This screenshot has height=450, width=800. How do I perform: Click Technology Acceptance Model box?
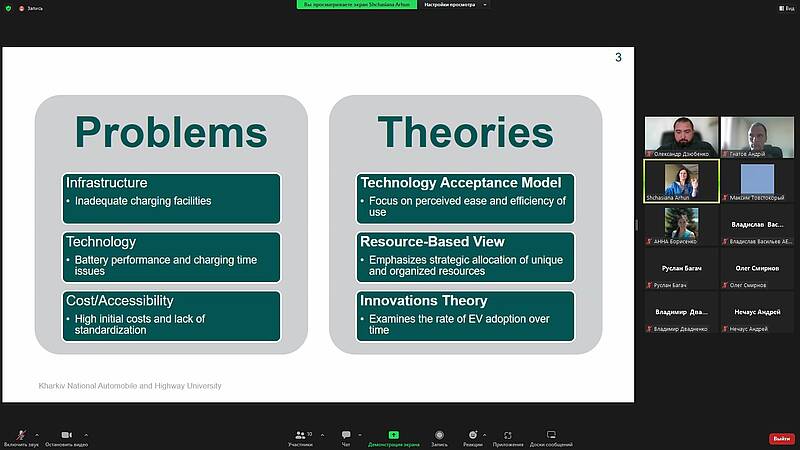(465, 198)
